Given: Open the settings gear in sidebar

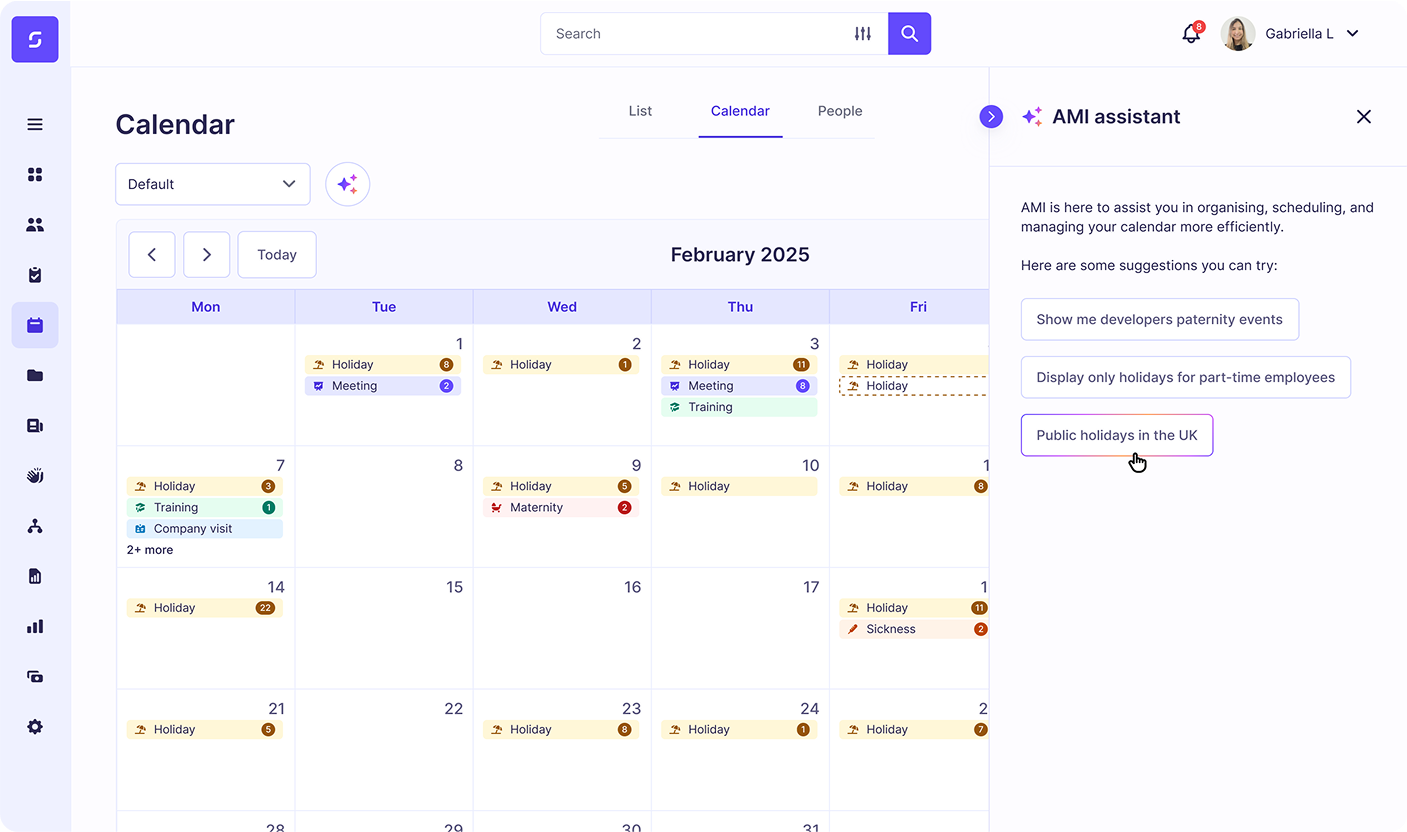Looking at the screenshot, I should coord(35,727).
